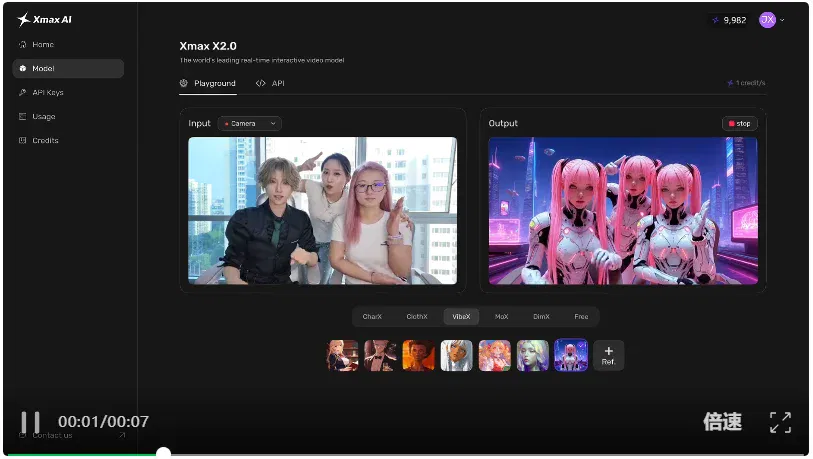Choose the orange-haired cartoon preset thumbnail

point(495,356)
